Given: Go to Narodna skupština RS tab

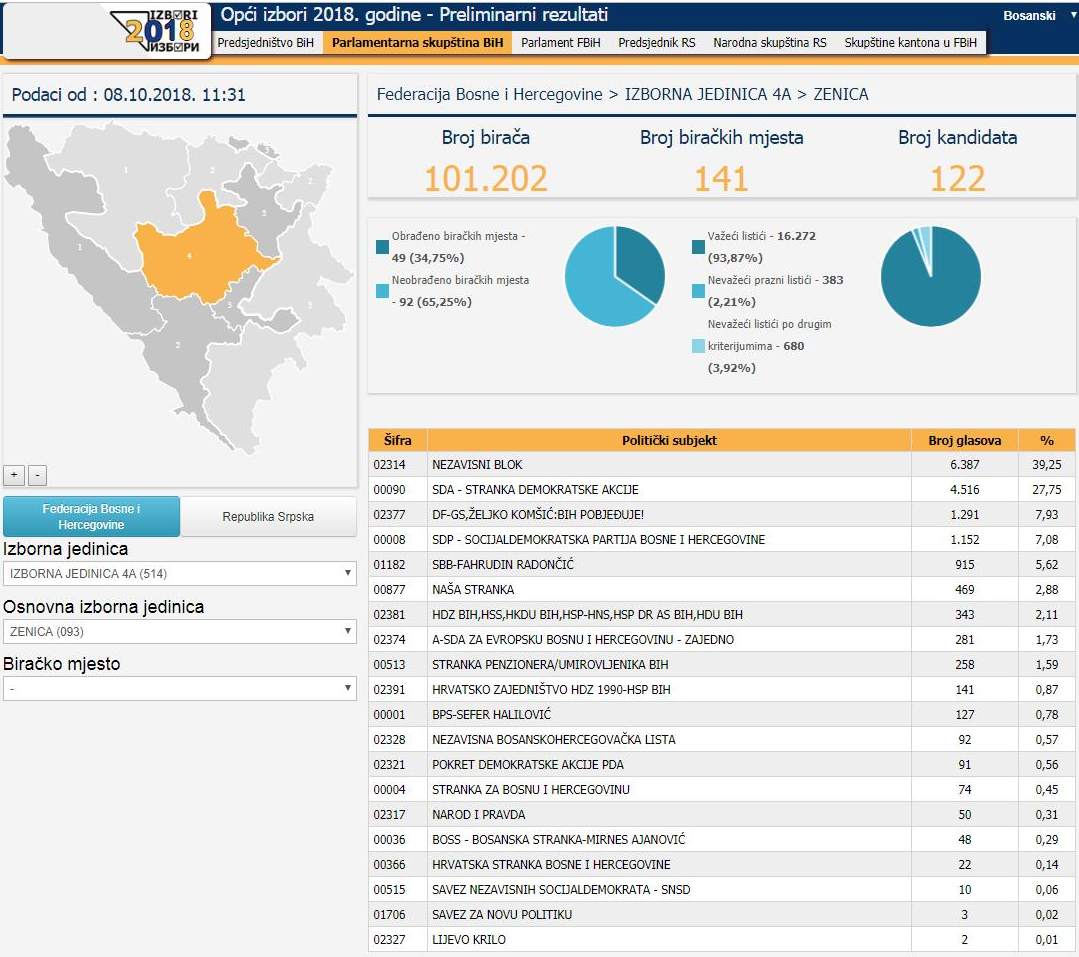Looking at the screenshot, I should coord(769,43).
